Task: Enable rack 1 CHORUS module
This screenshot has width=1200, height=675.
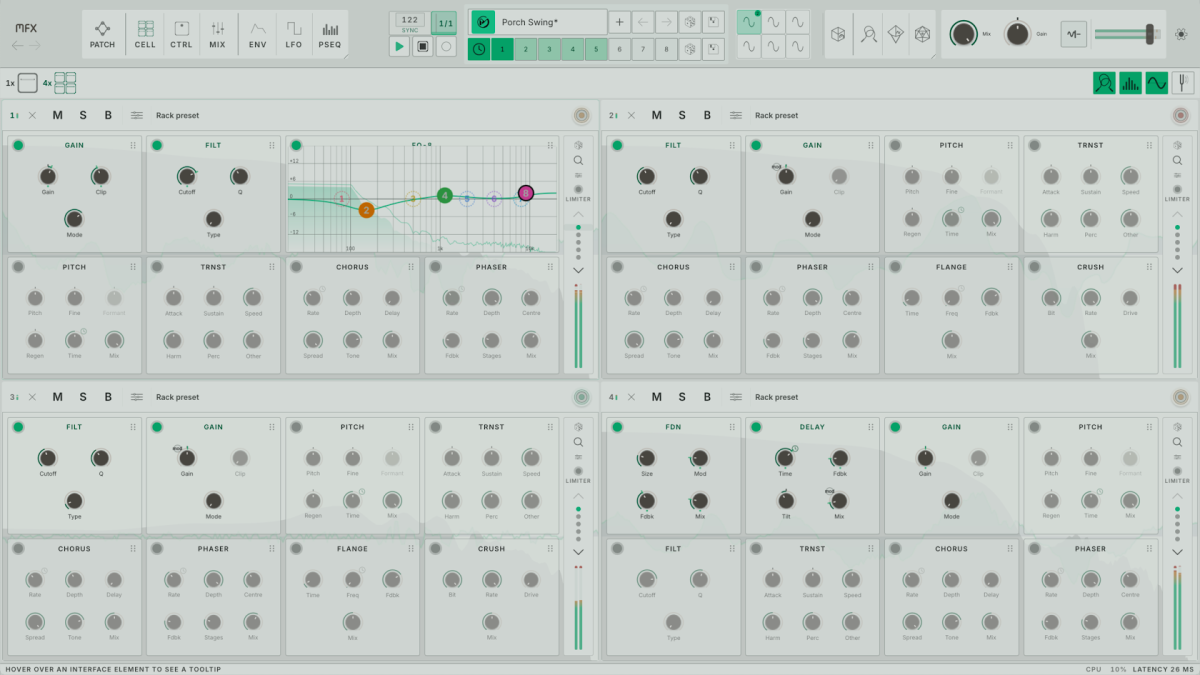Action: pos(296,267)
